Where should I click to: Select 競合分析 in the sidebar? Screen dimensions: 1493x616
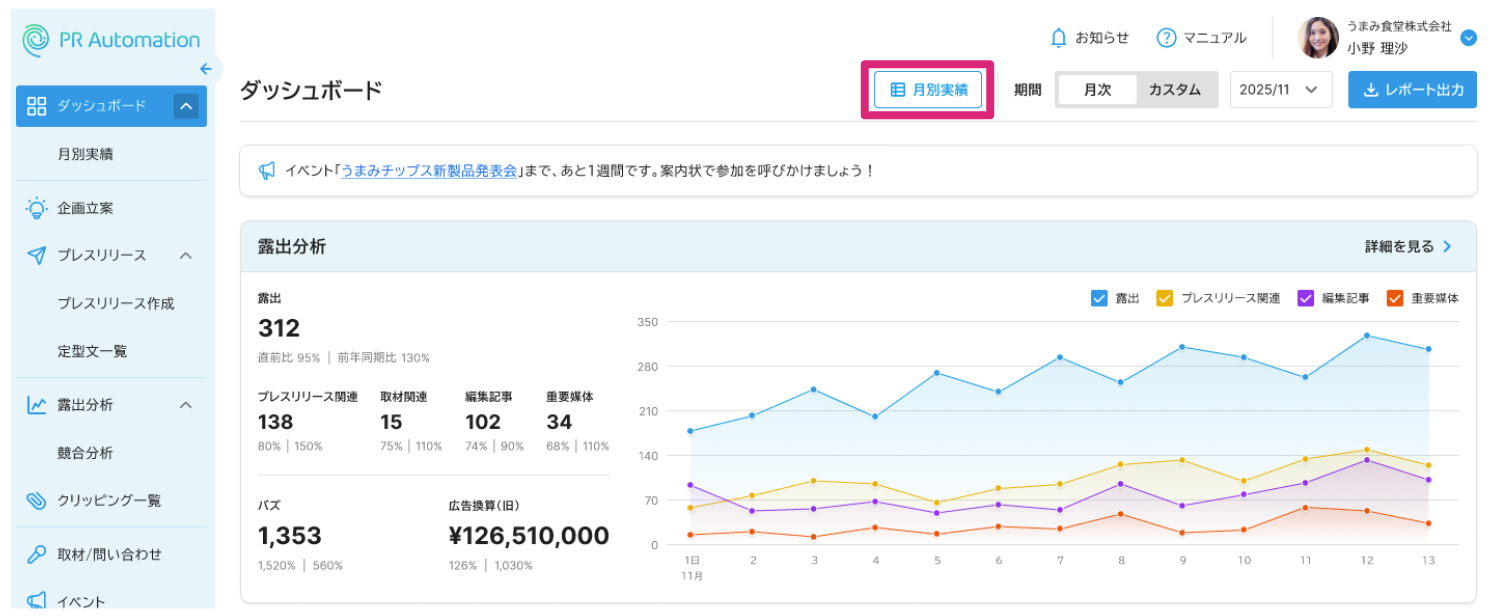[x=85, y=453]
